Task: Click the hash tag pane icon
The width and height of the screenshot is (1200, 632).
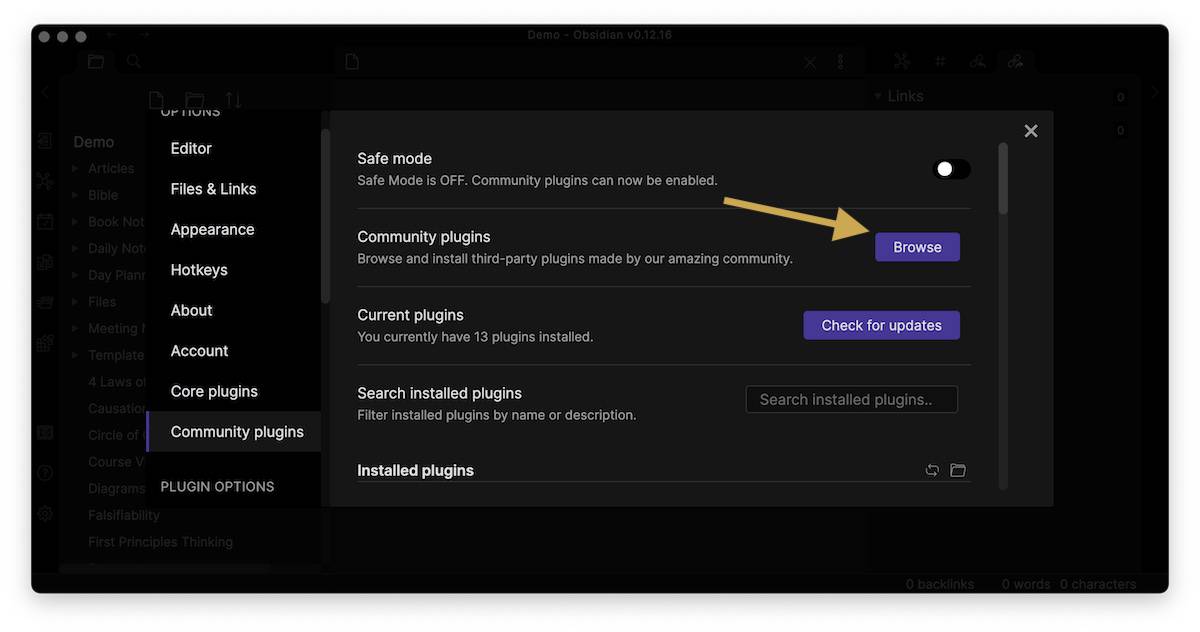Action: pyautogui.click(x=940, y=61)
